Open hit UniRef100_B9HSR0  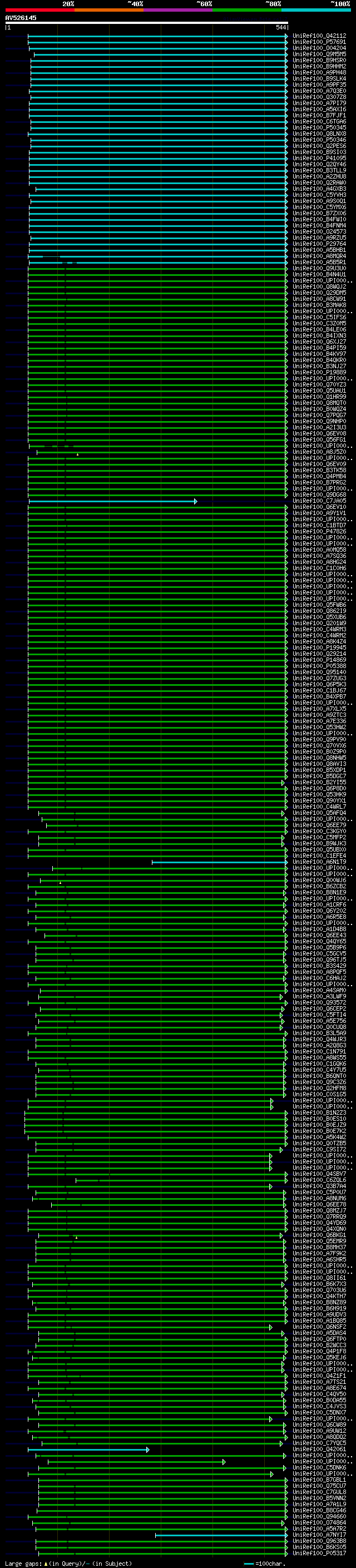click(319, 60)
